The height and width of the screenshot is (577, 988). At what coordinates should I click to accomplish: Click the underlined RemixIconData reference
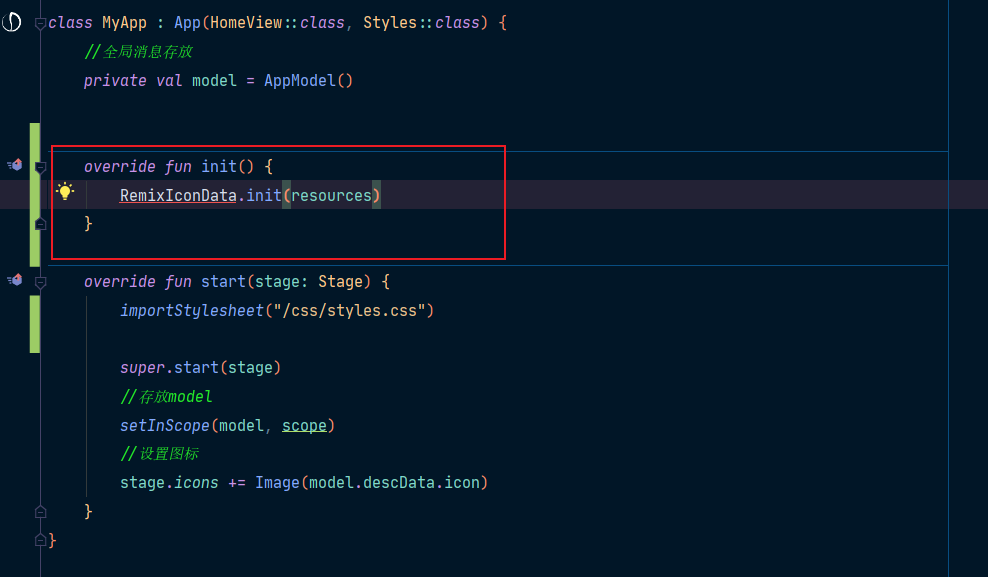pyautogui.click(x=178, y=195)
